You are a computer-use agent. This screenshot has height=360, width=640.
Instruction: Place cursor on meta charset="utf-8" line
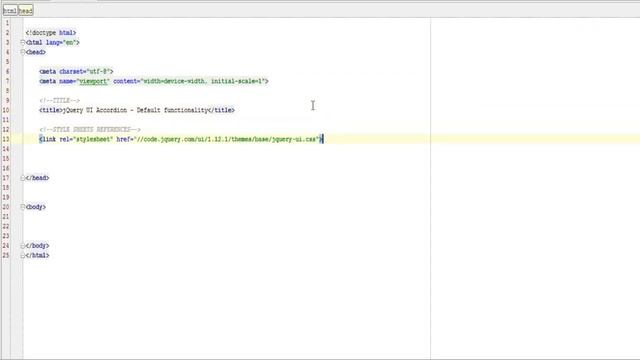point(76,71)
